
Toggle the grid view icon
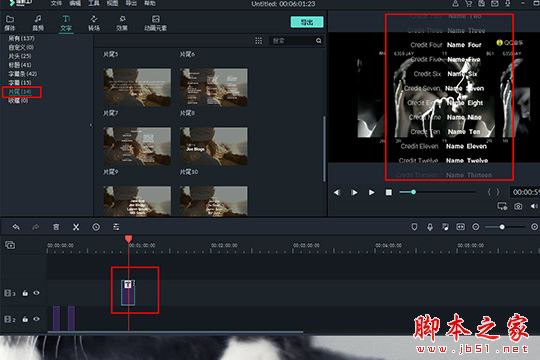coord(259,41)
